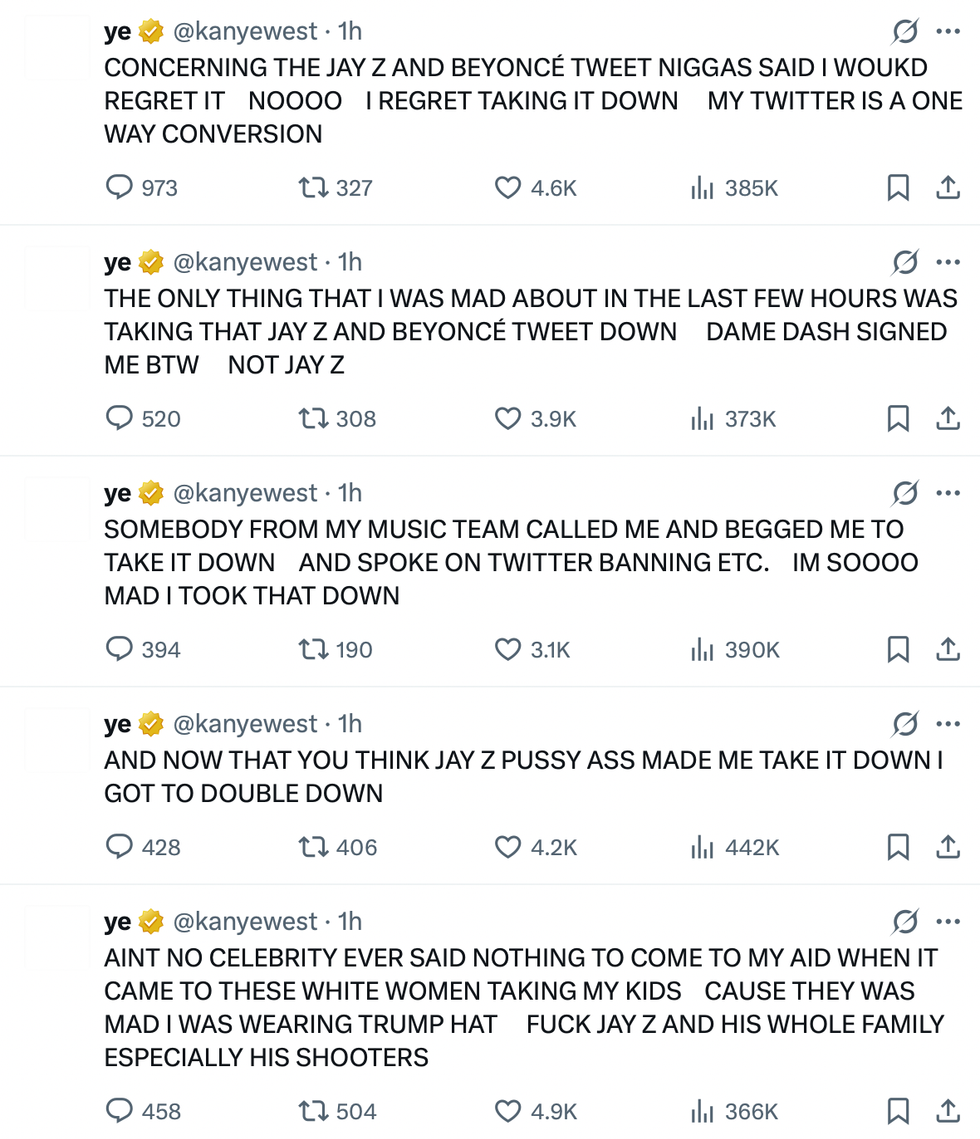Like the tweet with 4.6K likes
This screenshot has height=1139, width=980.
509,187
